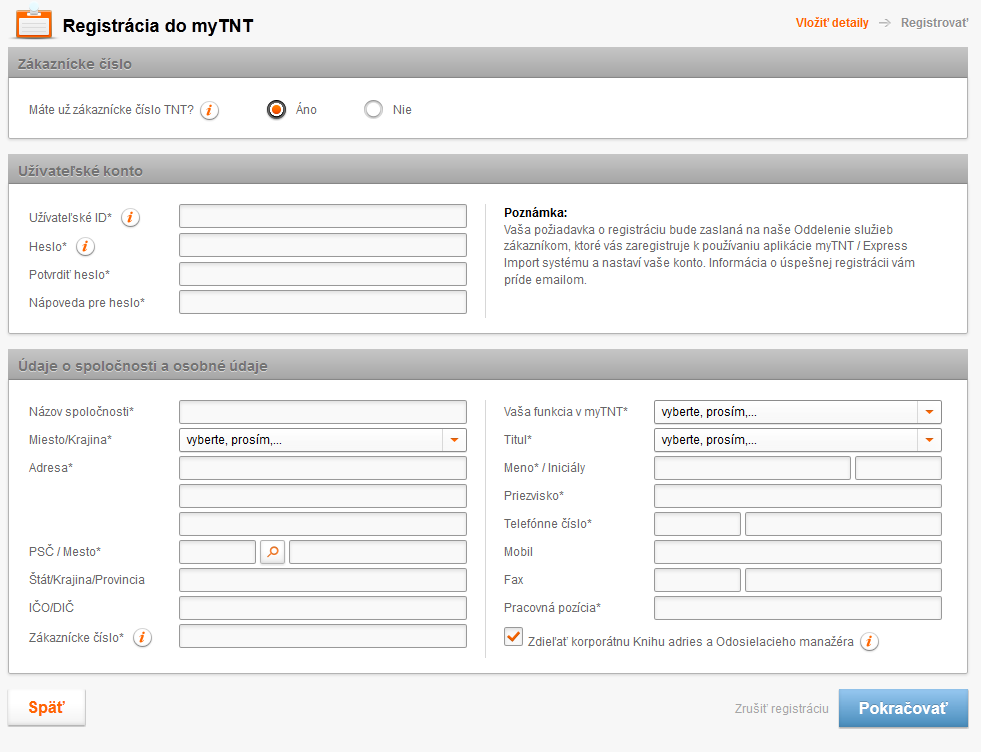Focus the Zákaznícke číslo input field

323,636
